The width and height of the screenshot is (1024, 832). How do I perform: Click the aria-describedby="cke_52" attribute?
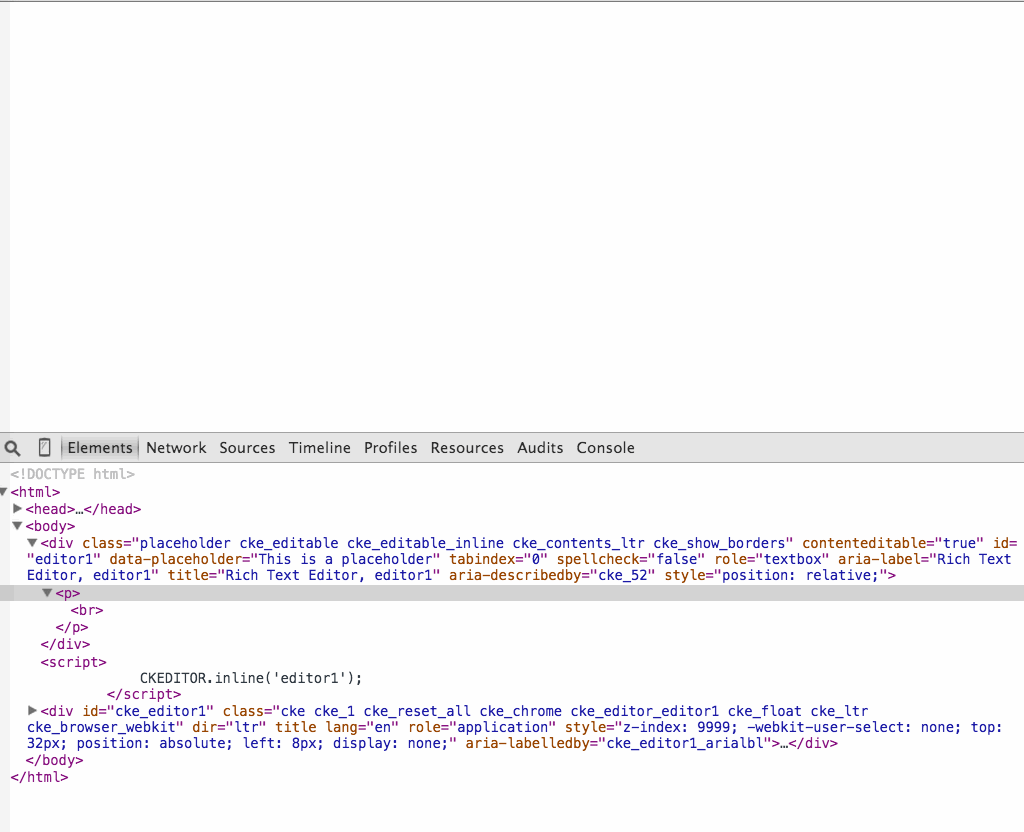click(x=552, y=575)
